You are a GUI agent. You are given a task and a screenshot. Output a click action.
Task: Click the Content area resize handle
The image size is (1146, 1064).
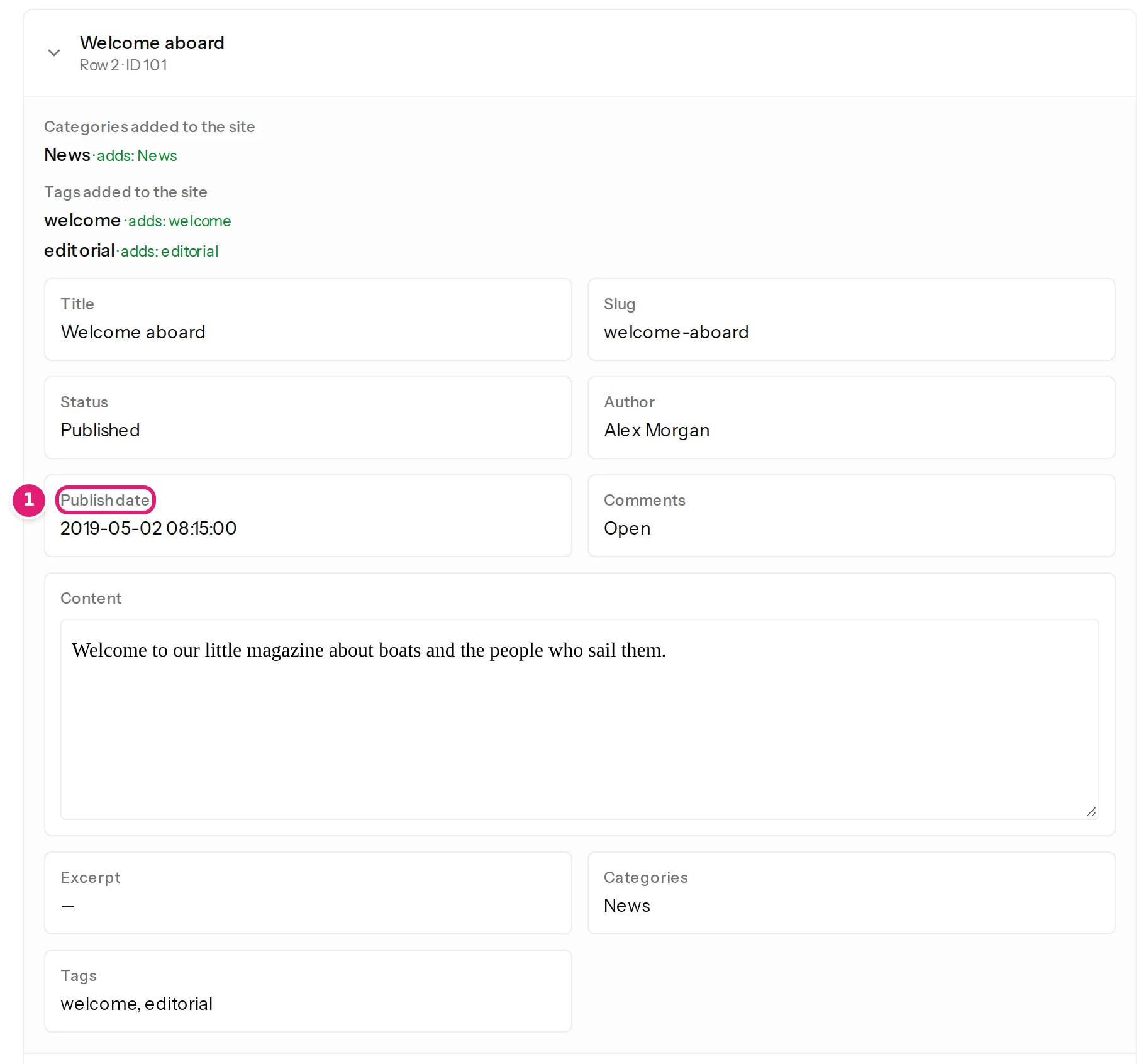tap(1091, 812)
